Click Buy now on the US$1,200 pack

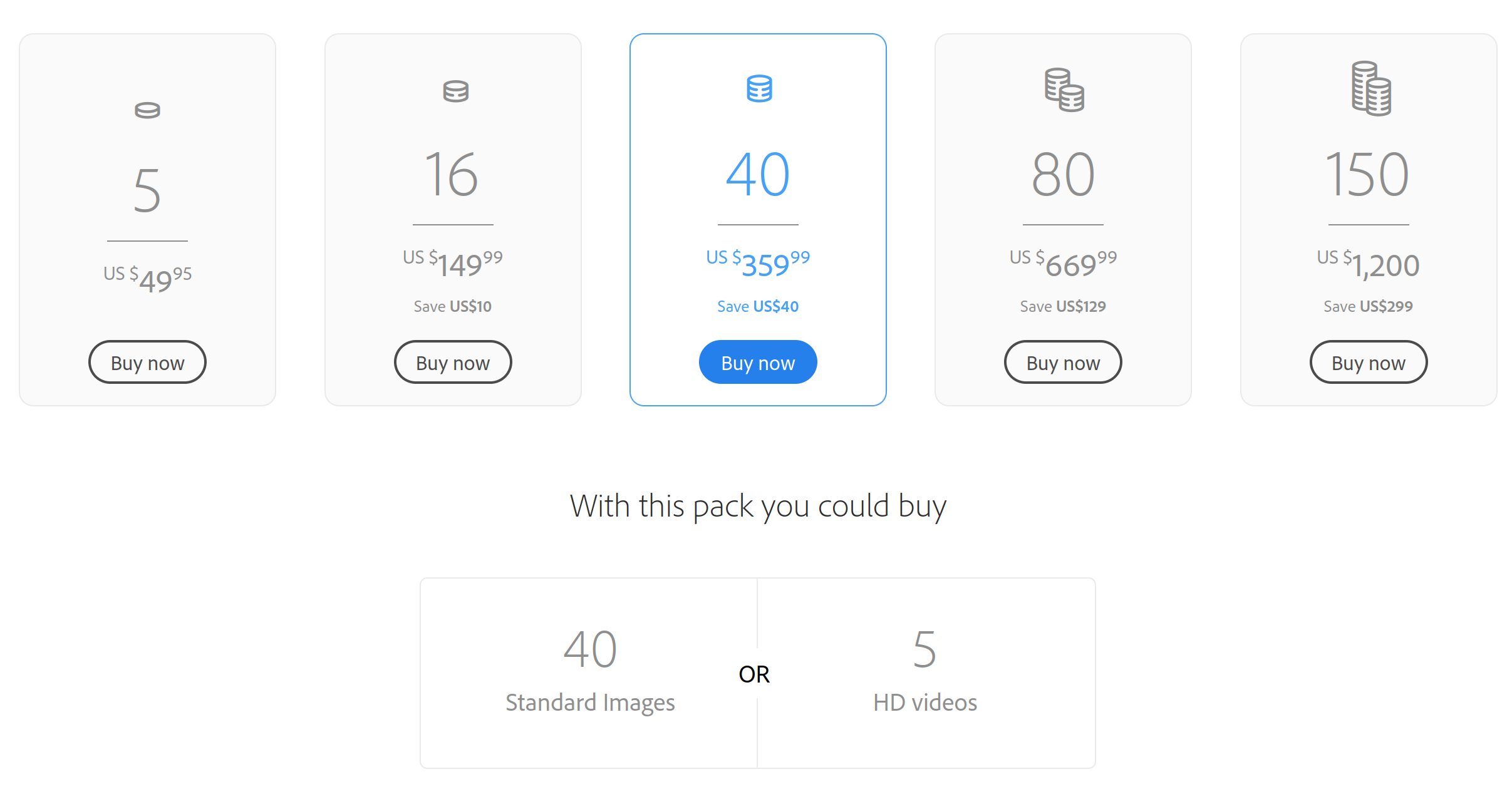click(1368, 362)
